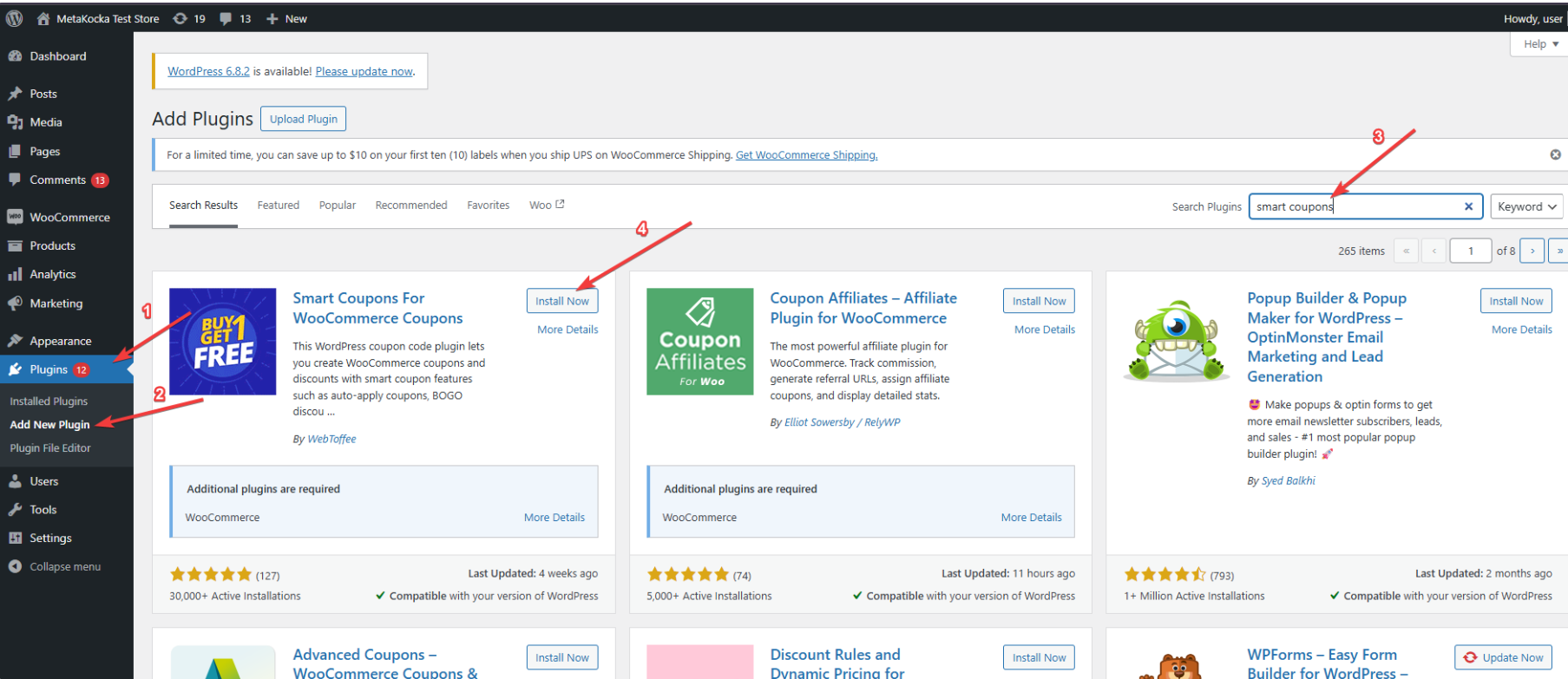Open More Details under Smart Coupons Install button
The width and height of the screenshot is (1568, 679).
(567, 330)
